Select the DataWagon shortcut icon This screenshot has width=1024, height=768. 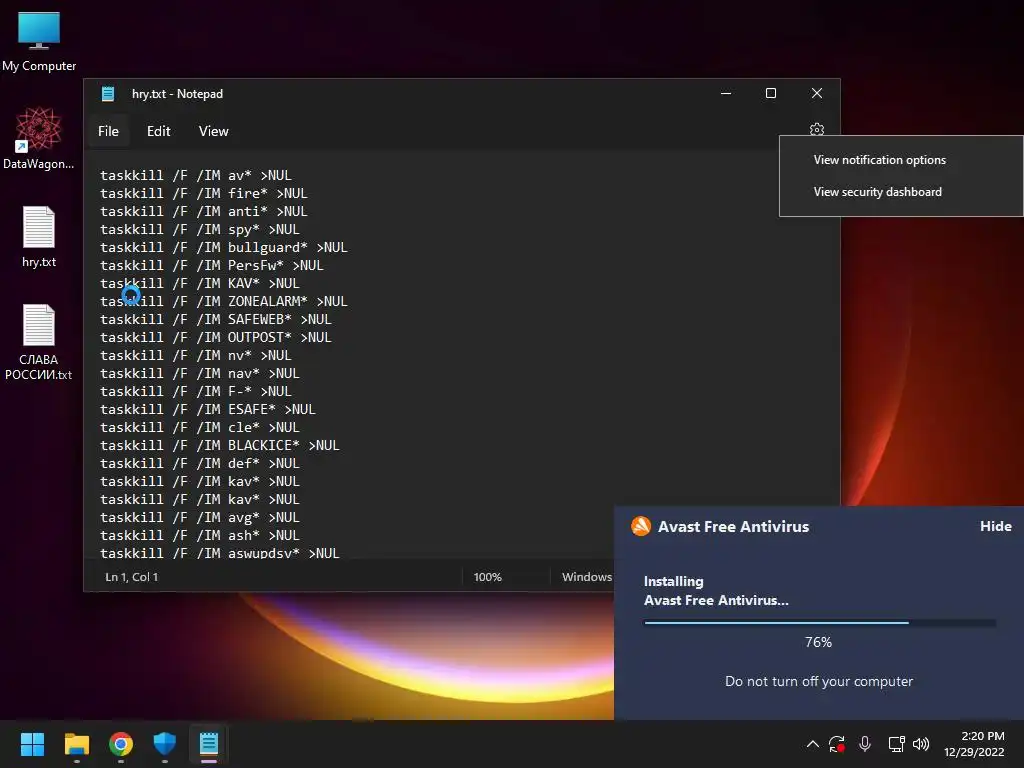click(39, 138)
